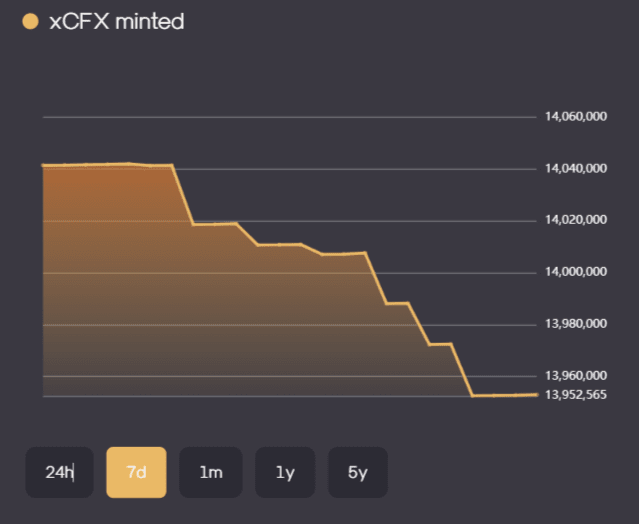Show the 1m time range
Viewport: 639px width, 524px height.
[210, 472]
